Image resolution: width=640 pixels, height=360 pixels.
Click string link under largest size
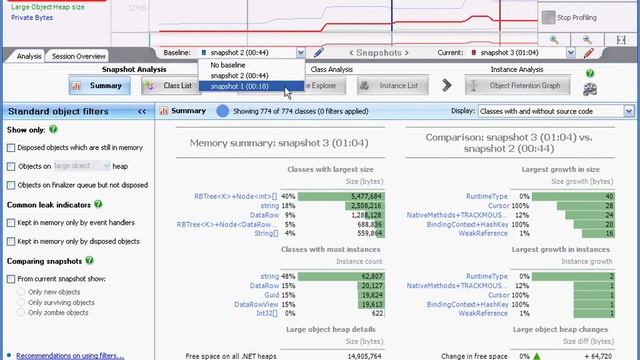tap(270, 206)
